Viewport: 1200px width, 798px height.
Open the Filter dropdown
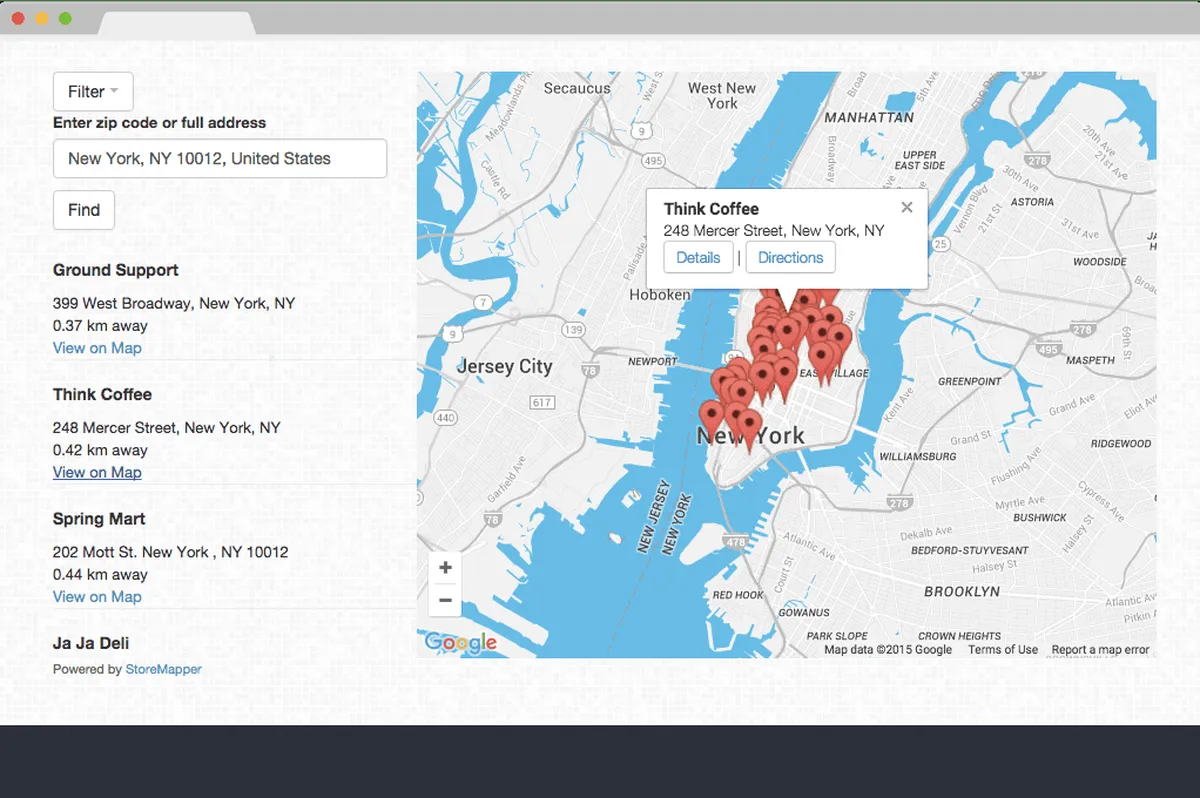pyautogui.click(x=93, y=91)
